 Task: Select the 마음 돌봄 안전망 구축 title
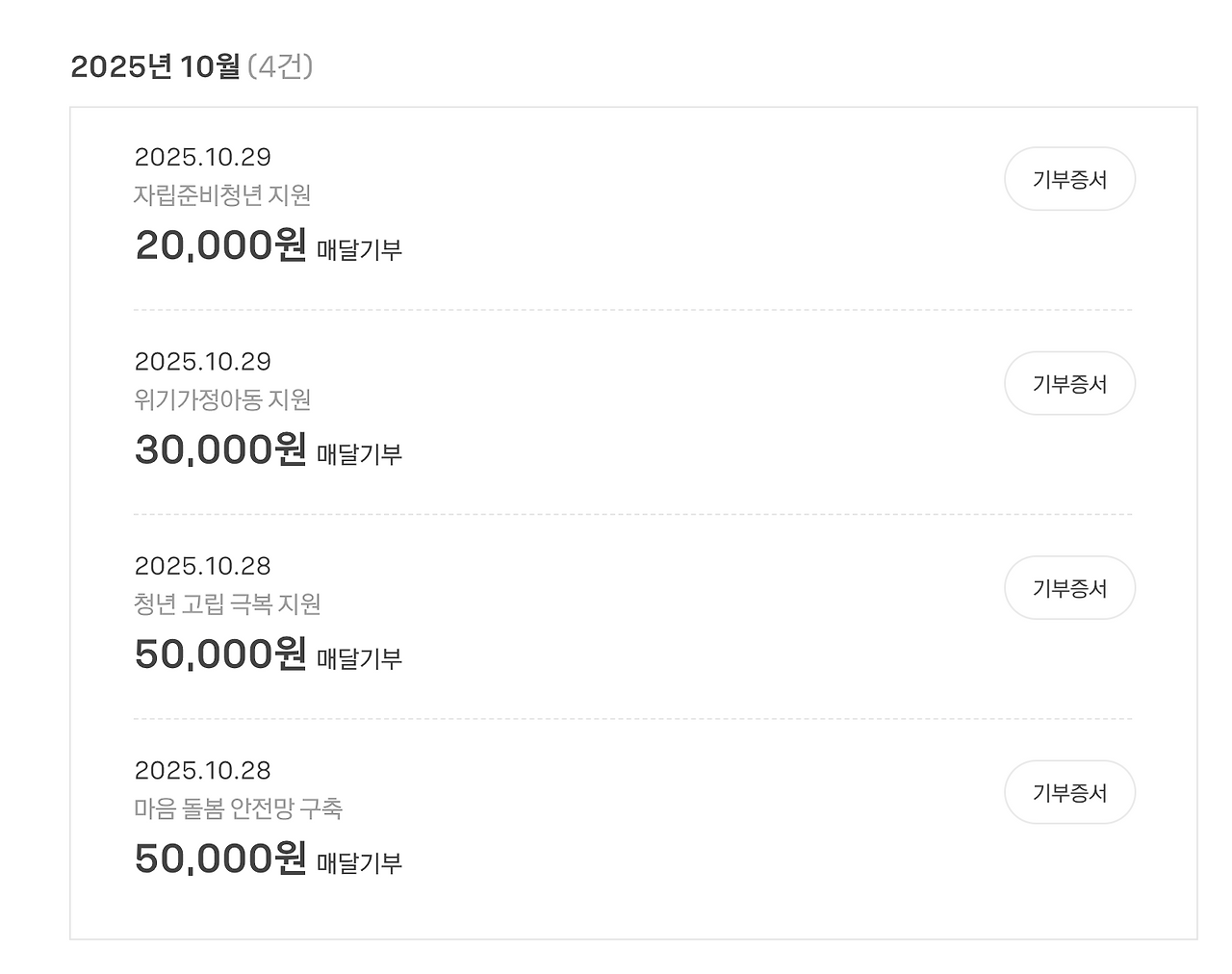238,808
